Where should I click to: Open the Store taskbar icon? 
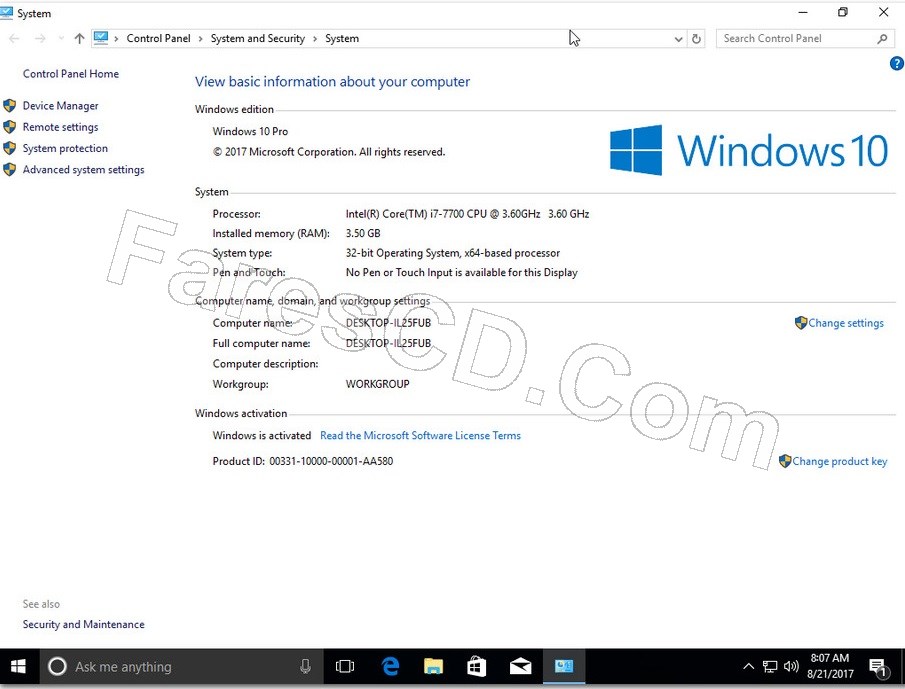point(476,667)
